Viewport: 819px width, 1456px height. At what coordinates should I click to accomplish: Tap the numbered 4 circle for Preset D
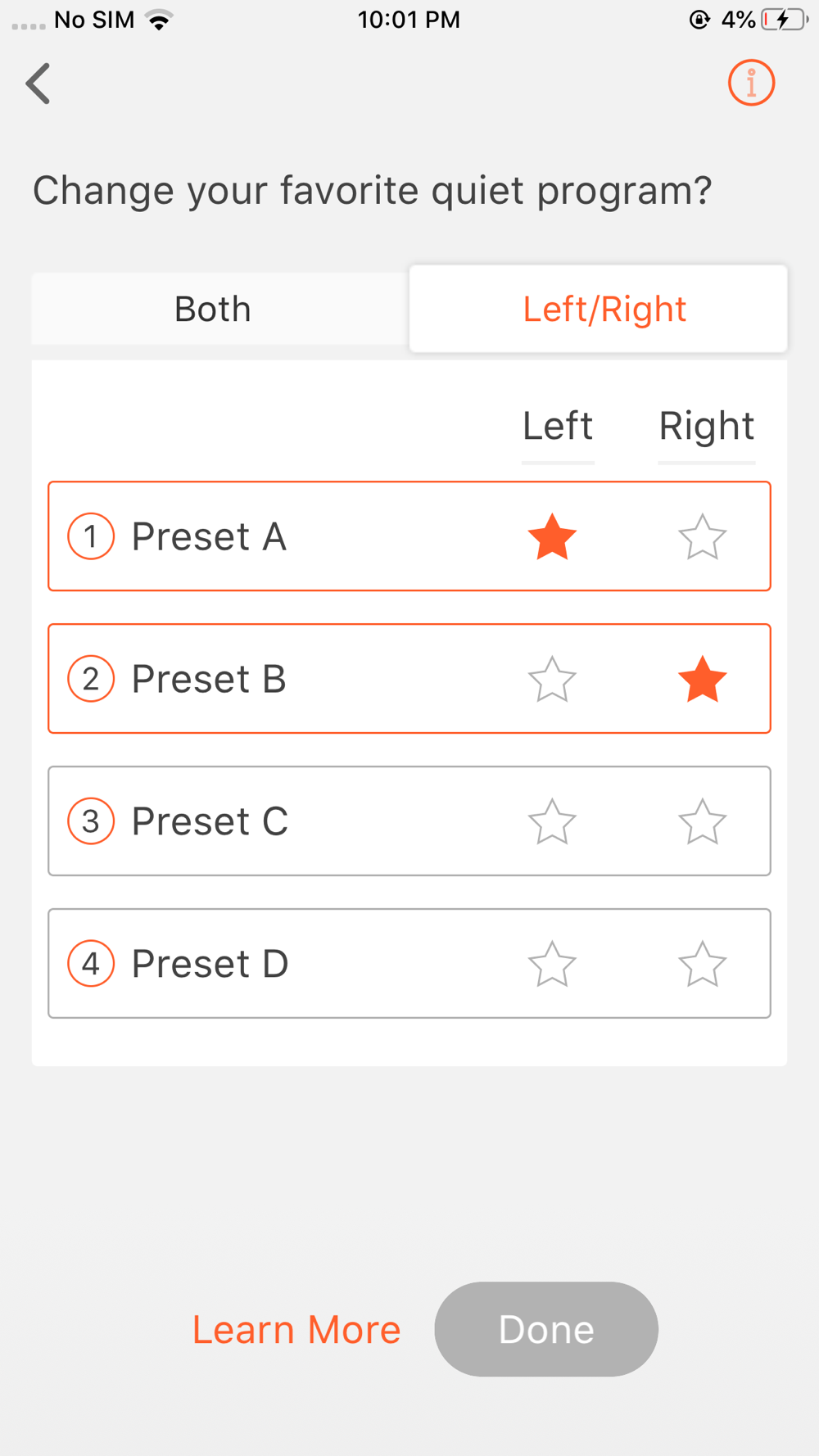pos(91,964)
